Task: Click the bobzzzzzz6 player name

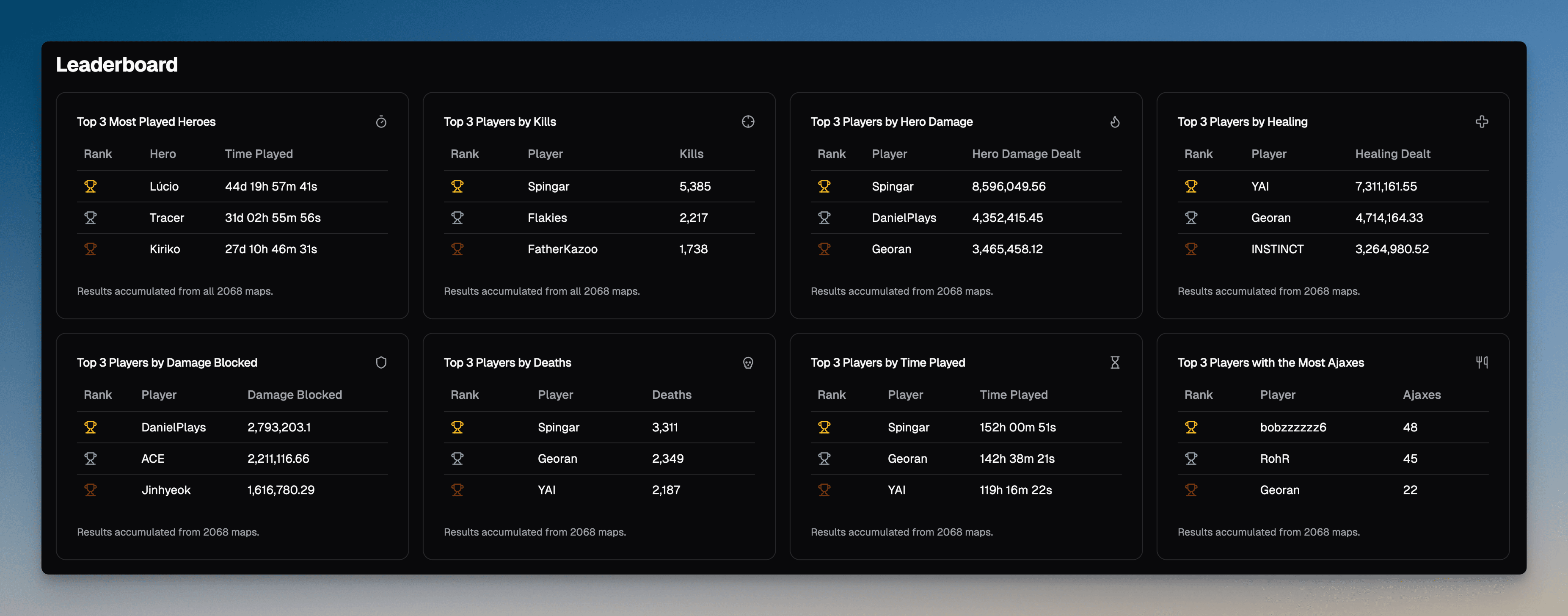Action: 1293,427
